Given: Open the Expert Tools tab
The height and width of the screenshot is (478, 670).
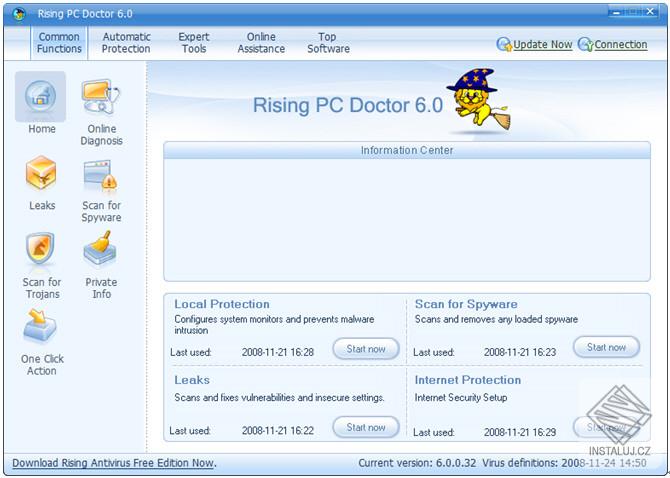Looking at the screenshot, I should pyautogui.click(x=194, y=43).
